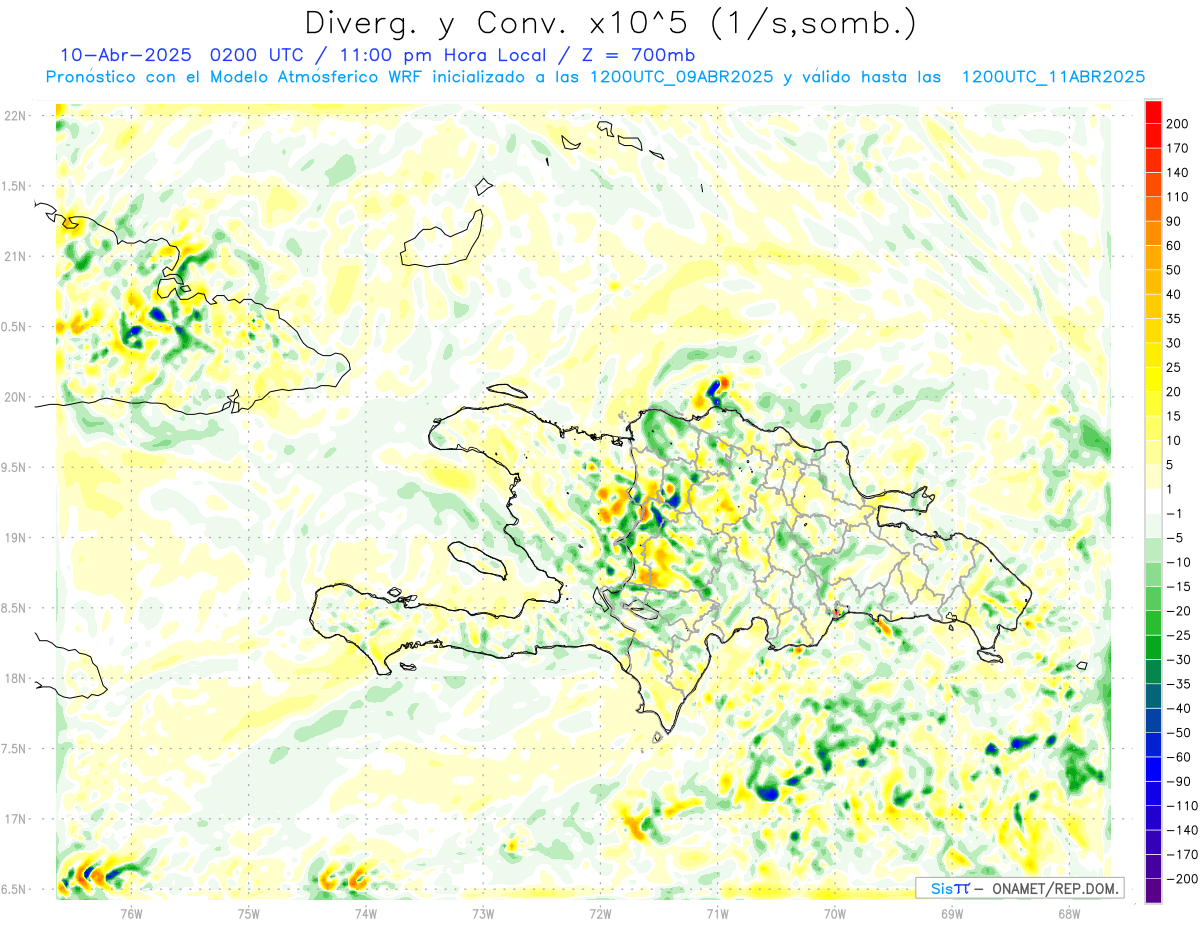Screen dimensions: 1200x927
Task: Click the colorbar value '-30'
Action: tap(1178, 660)
